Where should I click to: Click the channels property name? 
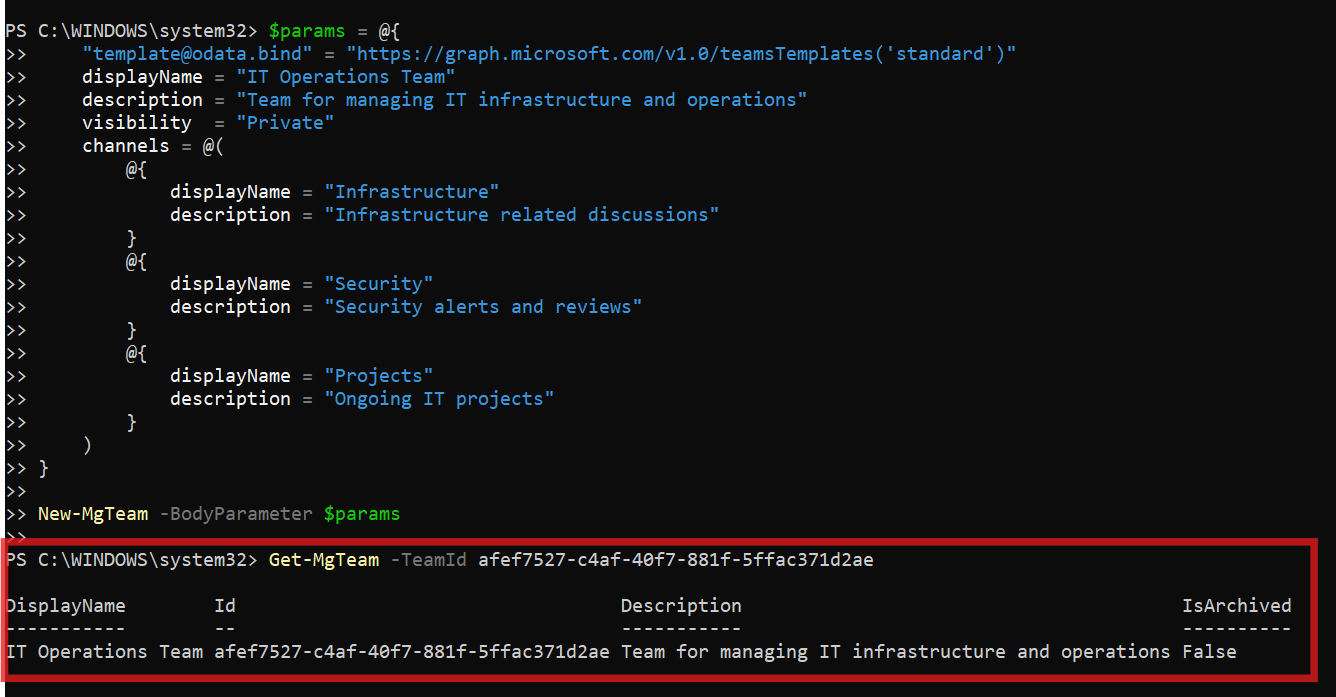[125, 145]
